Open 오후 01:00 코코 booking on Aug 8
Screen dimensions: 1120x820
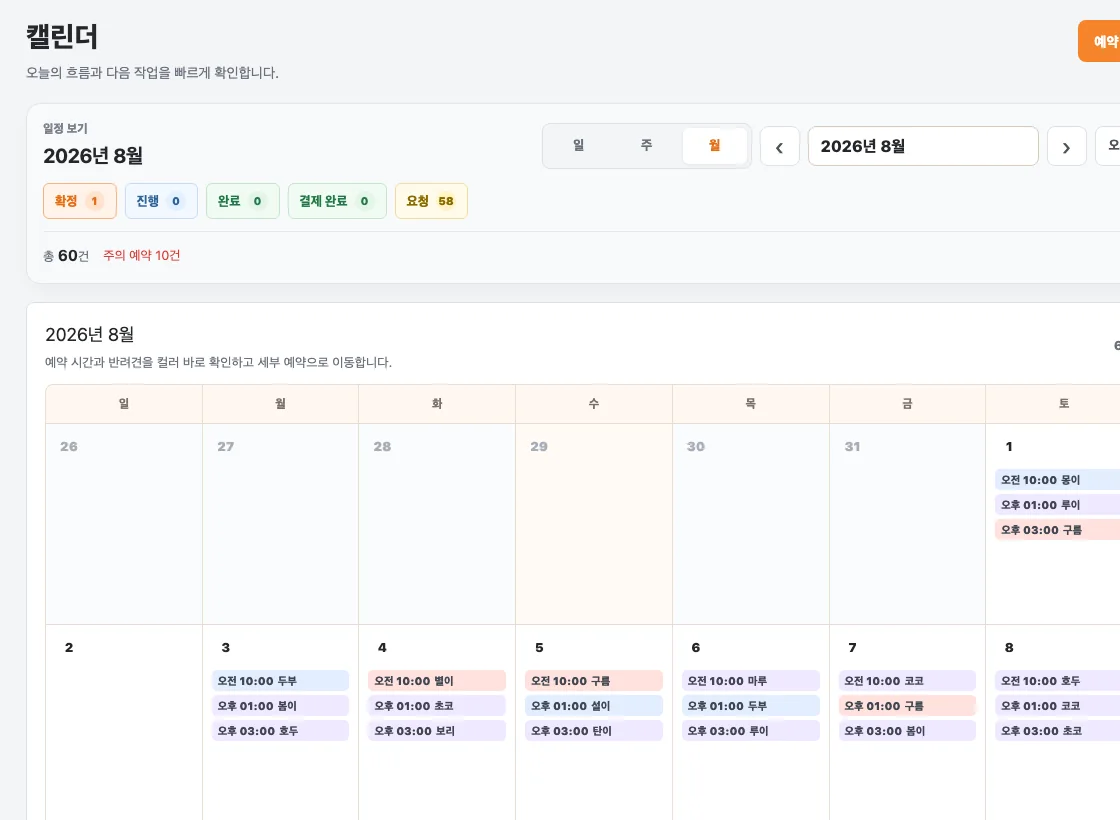[1057, 706]
